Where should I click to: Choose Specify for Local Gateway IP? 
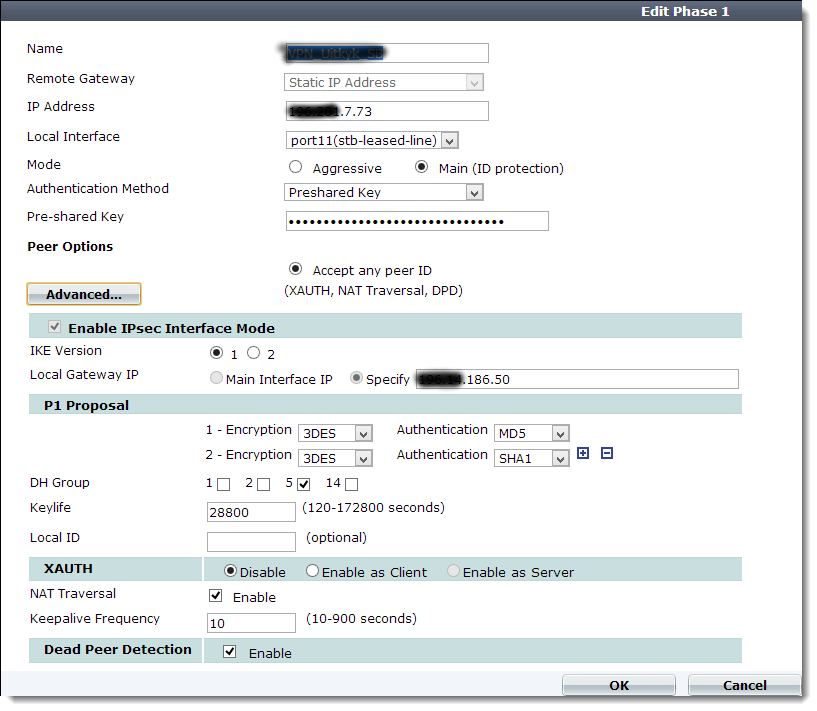[x=356, y=378]
